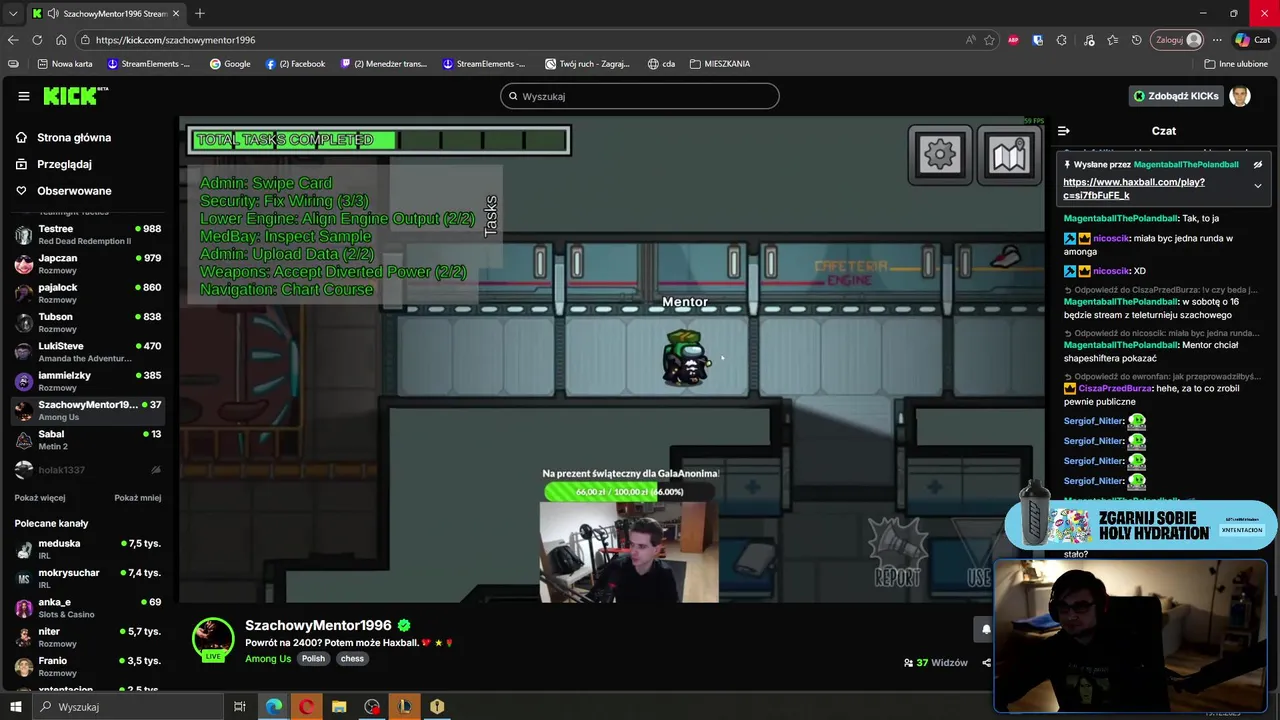Screen dimensions: 1280x720
Task: Add this page to favorites star
Action: pos(989,40)
